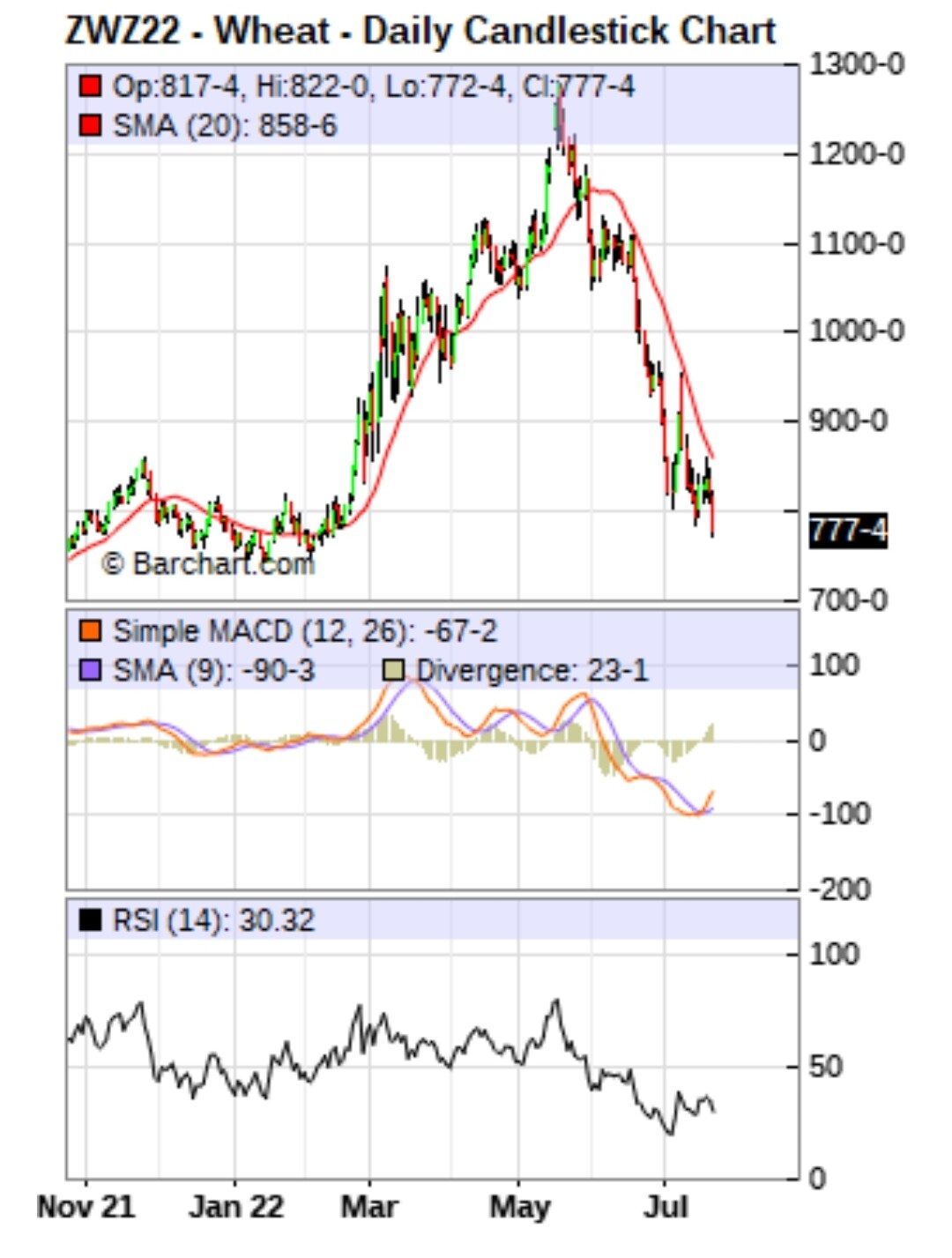This screenshot has height=1258, width=952.
Task: Click the 1300-0 price axis label
Action: click(856, 64)
